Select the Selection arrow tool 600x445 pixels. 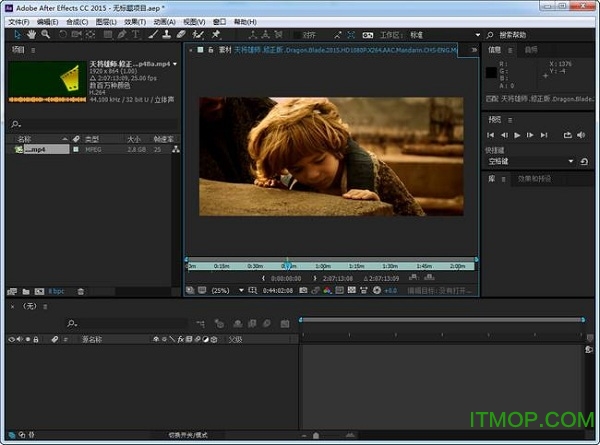(x=17, y=35)
